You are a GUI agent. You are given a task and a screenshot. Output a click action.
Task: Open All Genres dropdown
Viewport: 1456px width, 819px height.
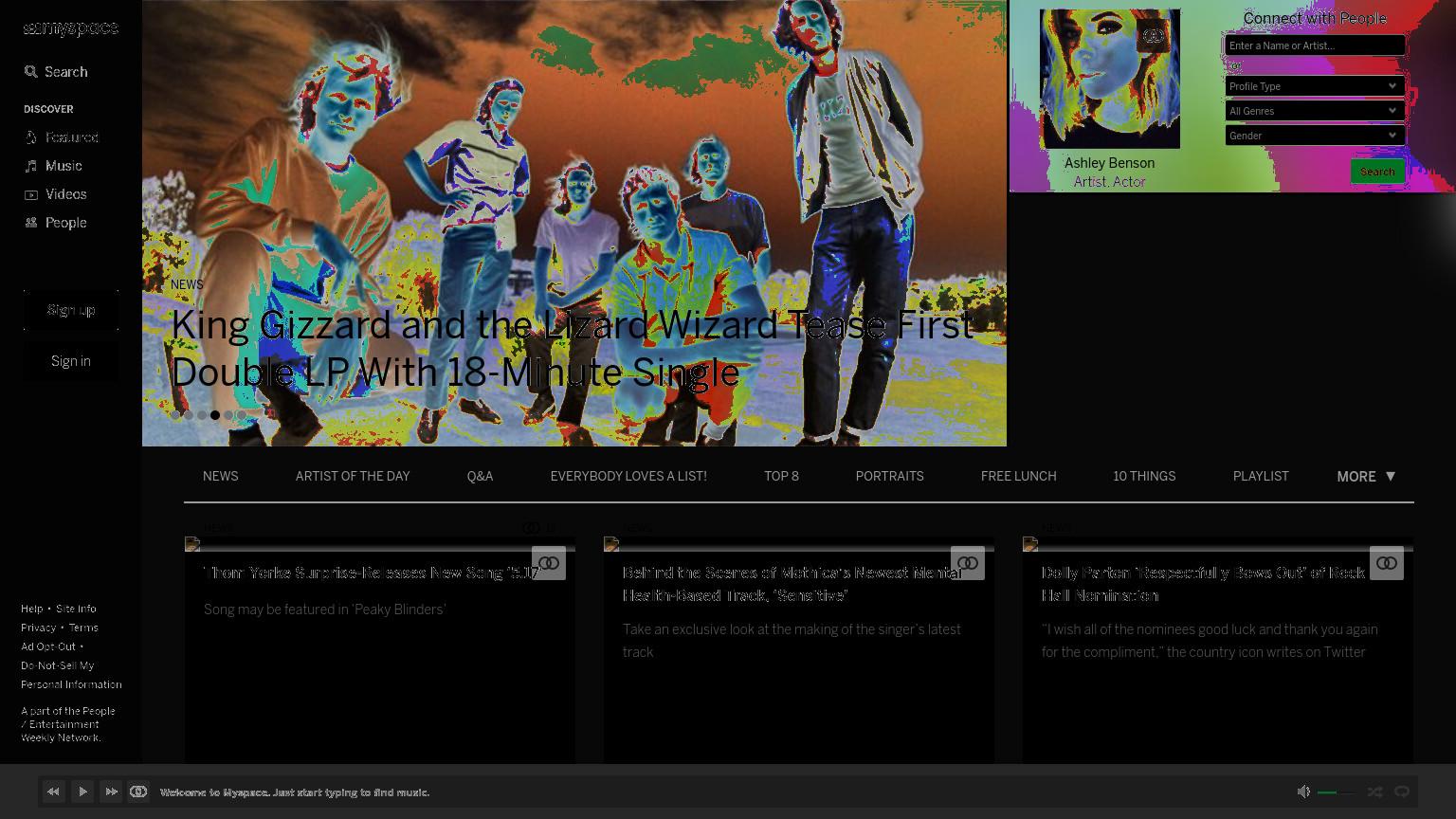tap(1315, 111)
